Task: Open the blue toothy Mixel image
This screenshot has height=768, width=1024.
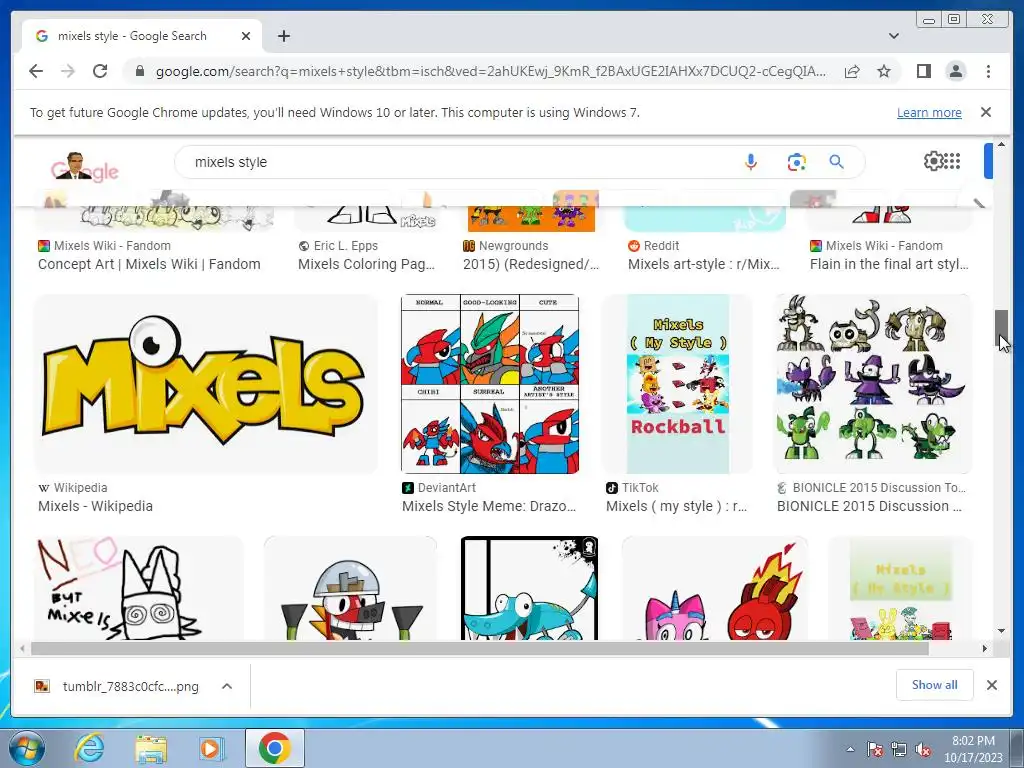Action: (x=529, y=588)
